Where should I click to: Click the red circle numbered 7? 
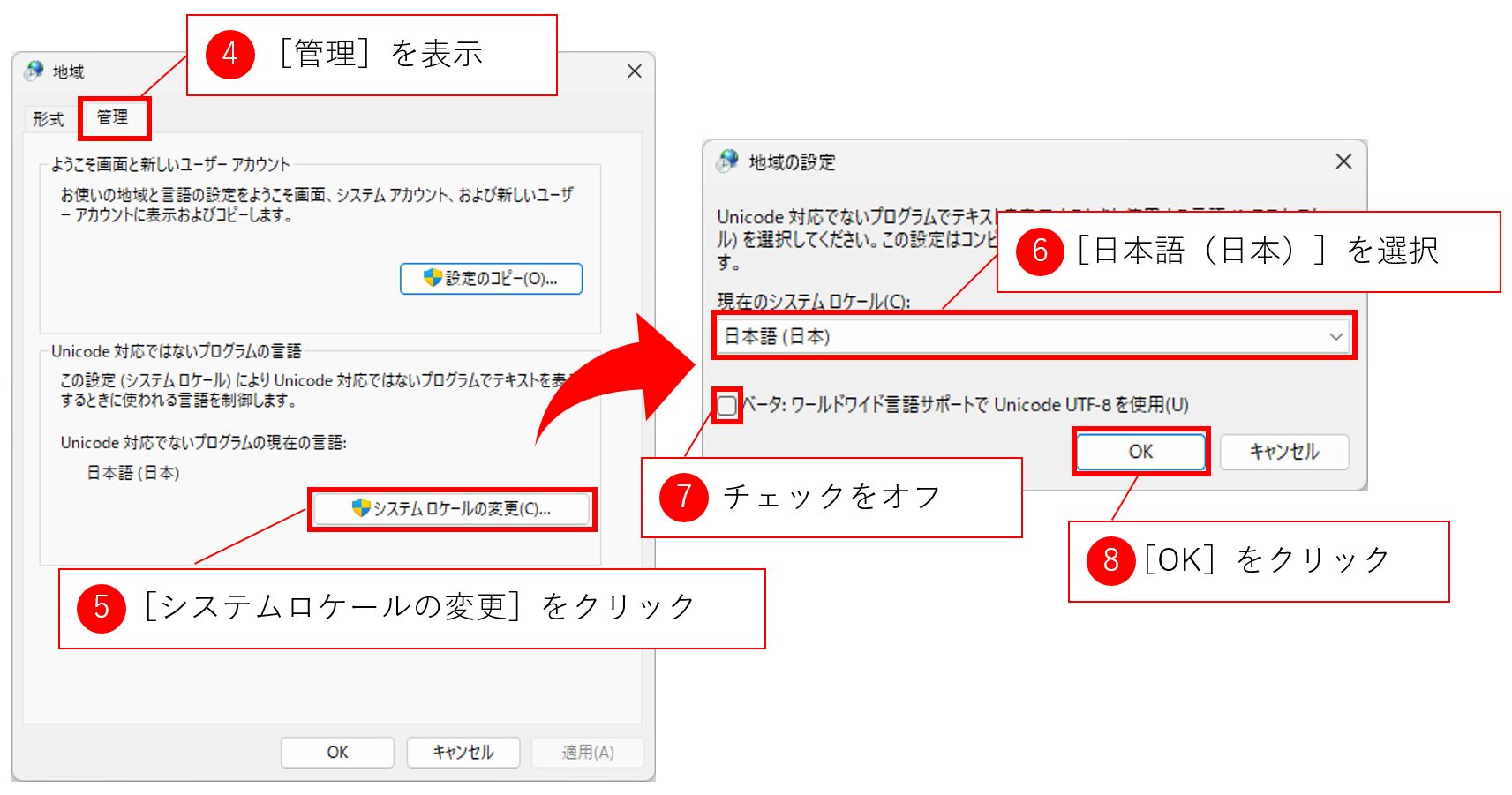click(x=683, y=497)
